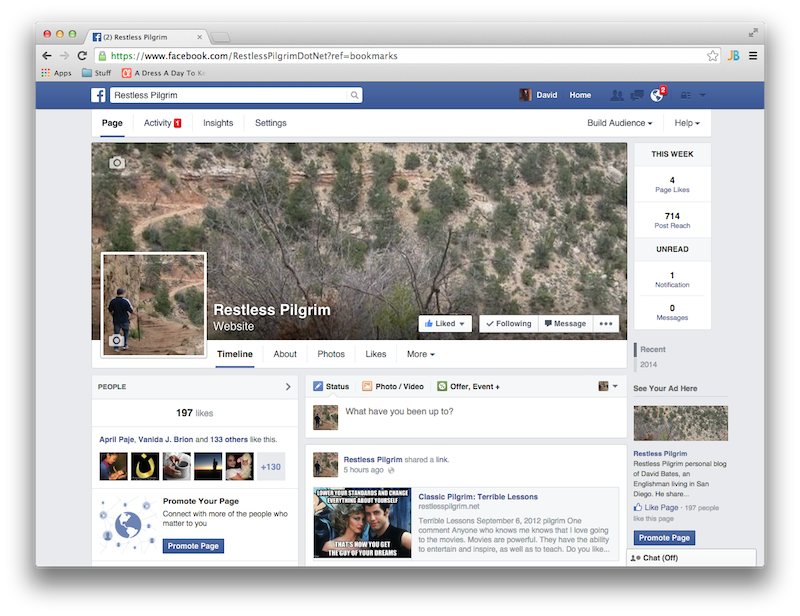Open the Restless Pilgrim profile picture
Viewport: 800px width, 616px height.
[154, 305]
